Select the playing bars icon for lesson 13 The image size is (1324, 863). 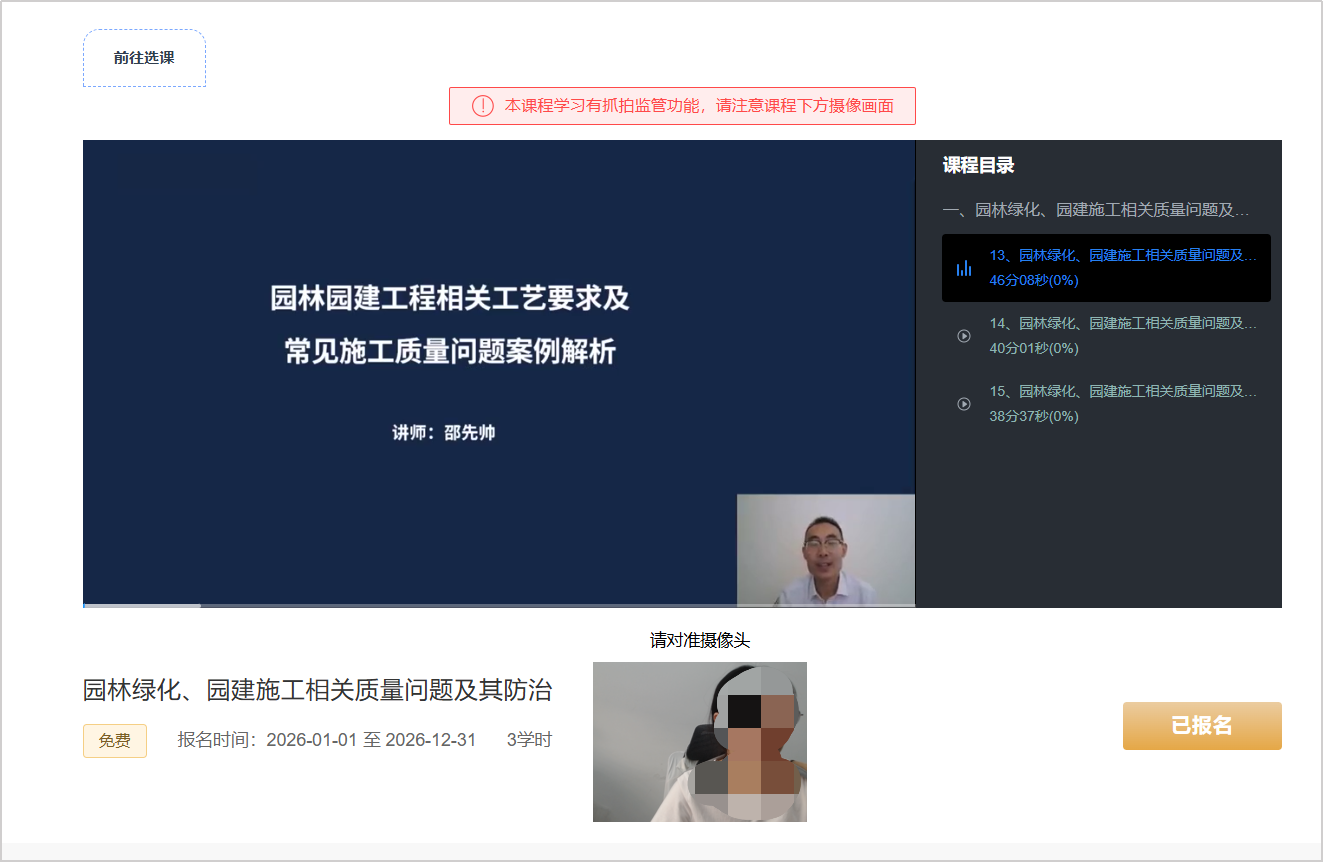pos(964,268)
